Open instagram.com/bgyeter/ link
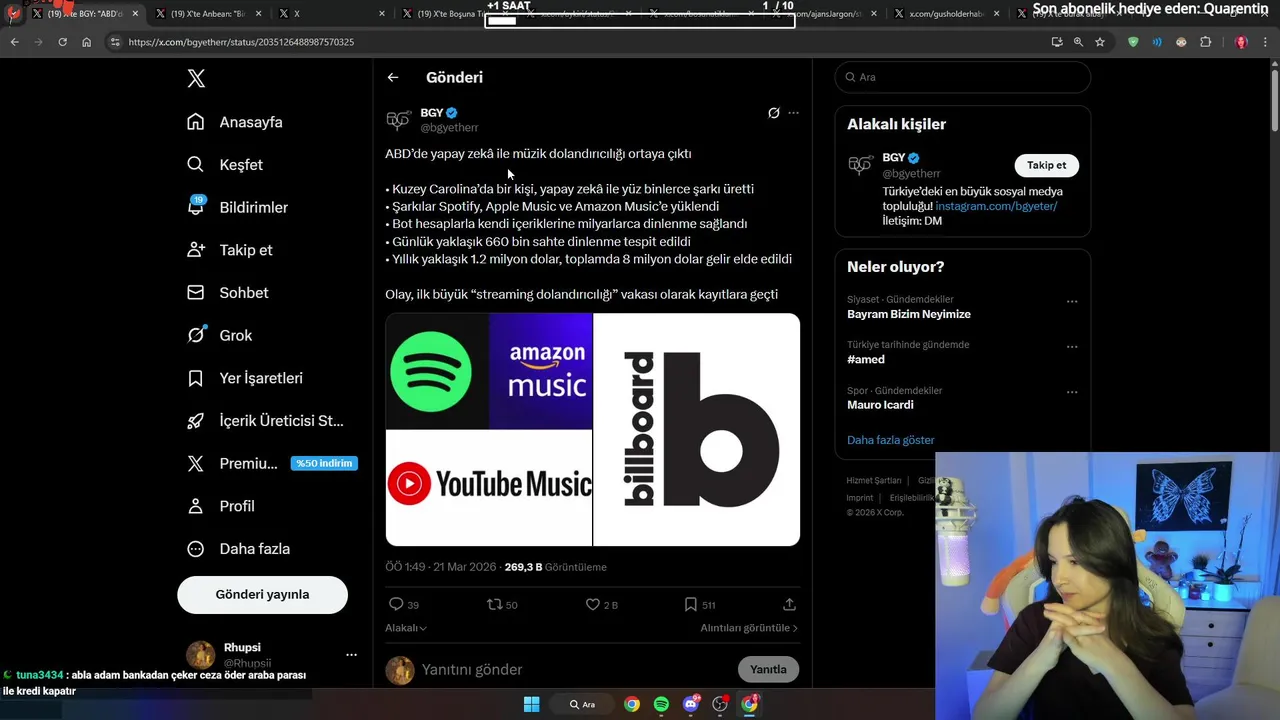 click(996, 206)
